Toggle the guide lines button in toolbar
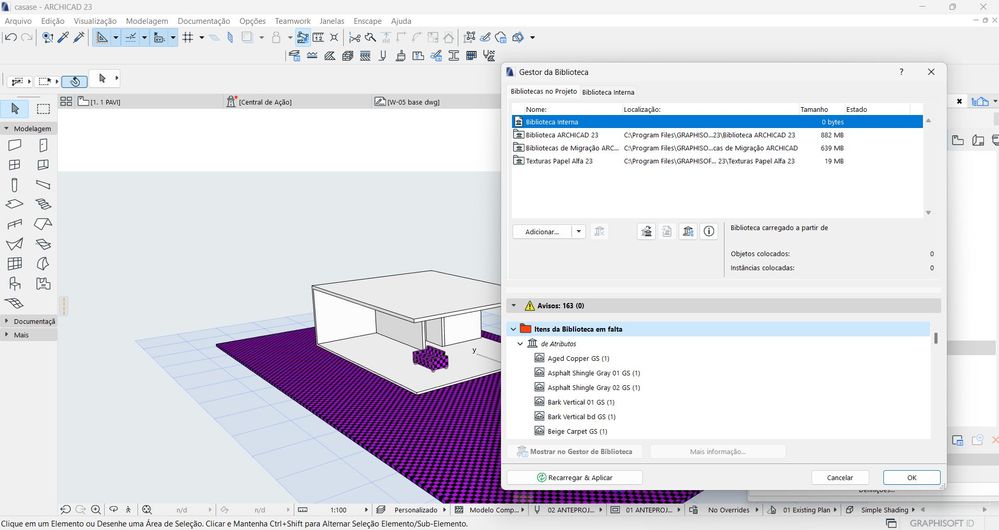Screen dimensions: 999x530 103,38
